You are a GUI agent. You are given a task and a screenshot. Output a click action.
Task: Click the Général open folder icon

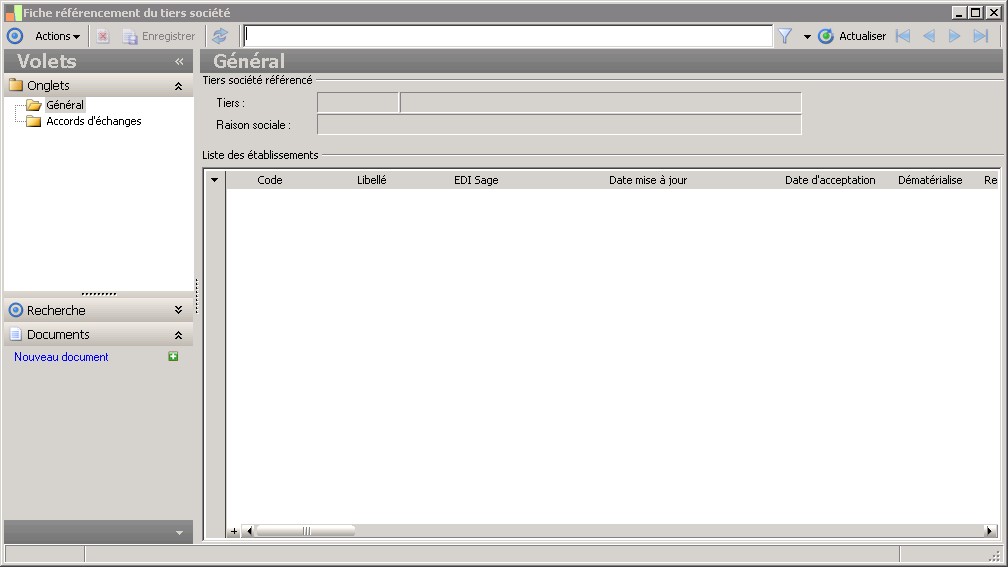point(33,105)
